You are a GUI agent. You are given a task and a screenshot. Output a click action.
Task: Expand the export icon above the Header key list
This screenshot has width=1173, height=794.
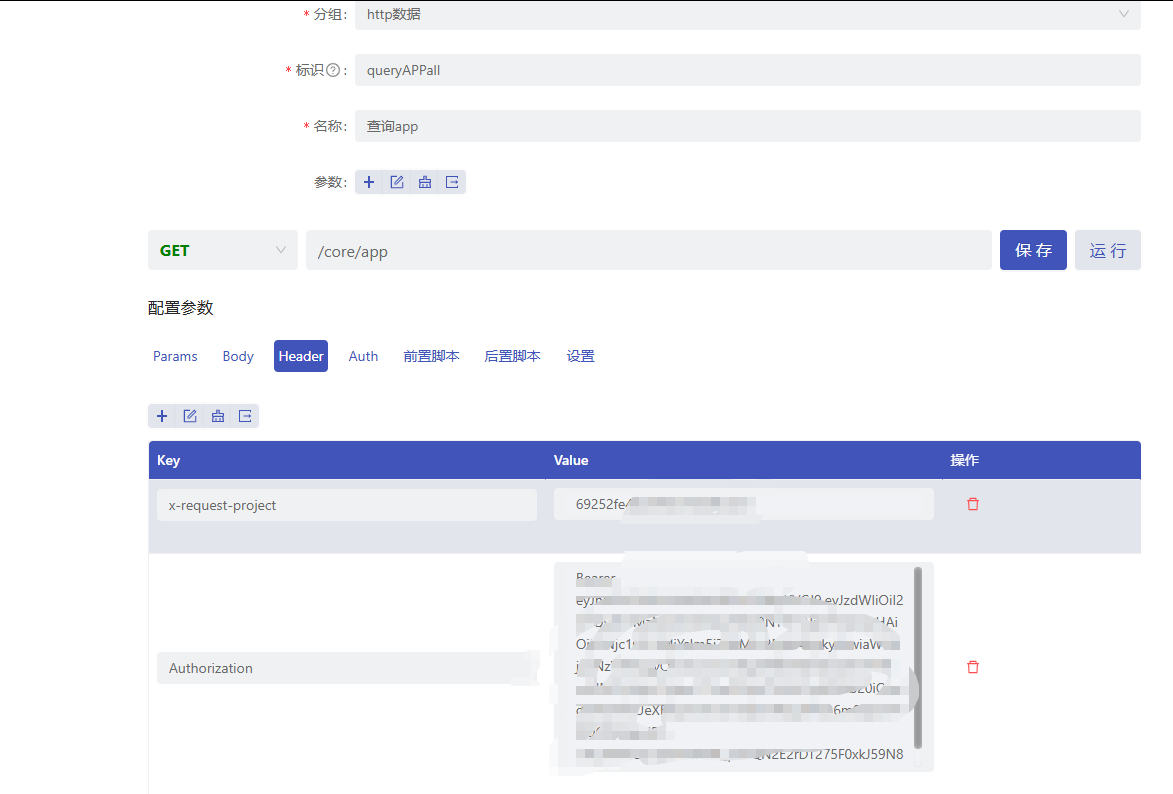point(246,416)
